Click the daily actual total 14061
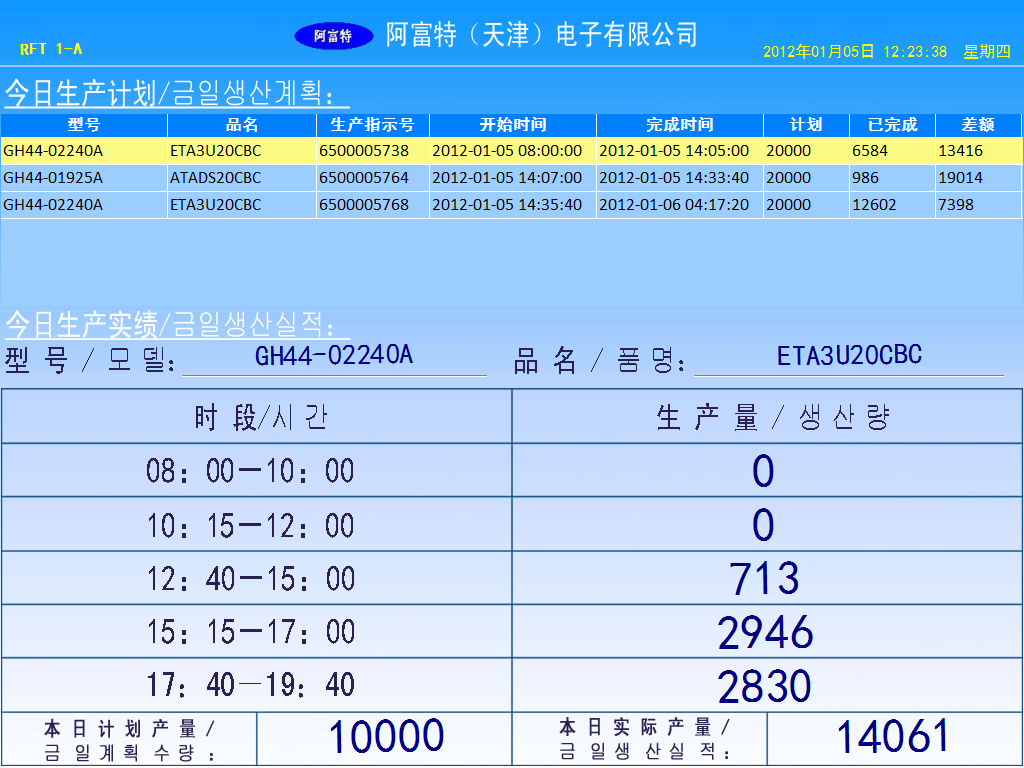 [x=894, y=737]
